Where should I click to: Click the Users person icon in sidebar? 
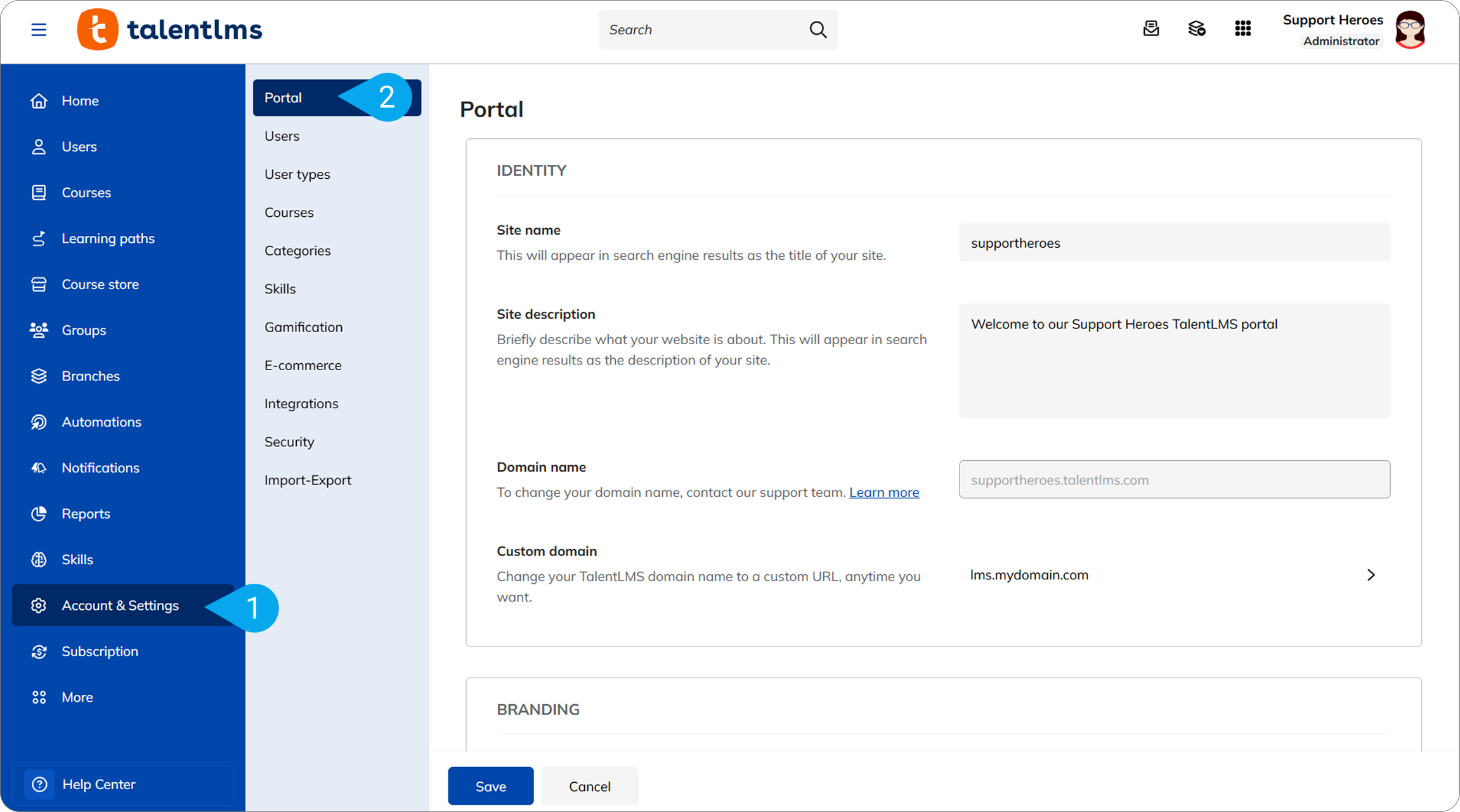coord(39,146)
